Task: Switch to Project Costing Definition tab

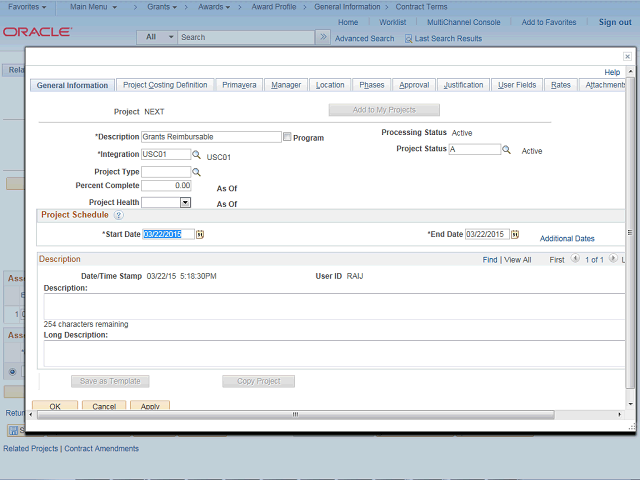Action: click(164, 85)
